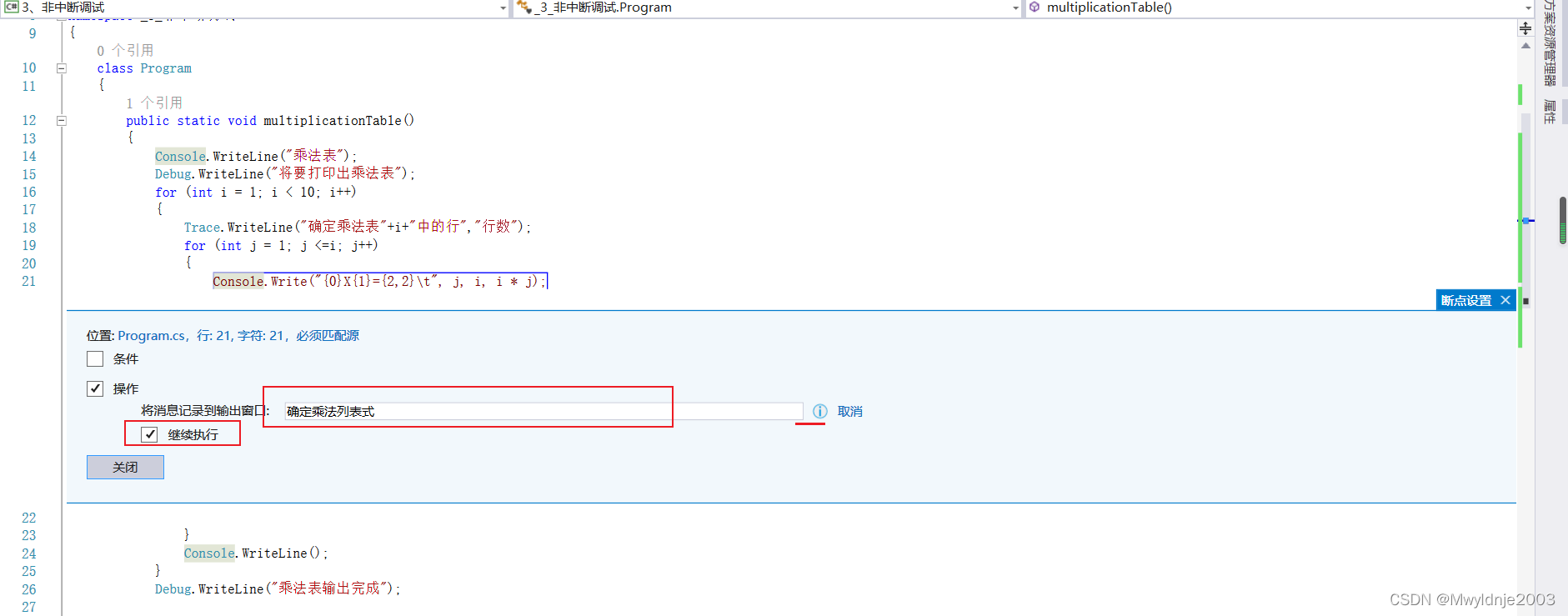Click the info icon beside the message field

tap(820, 411)
